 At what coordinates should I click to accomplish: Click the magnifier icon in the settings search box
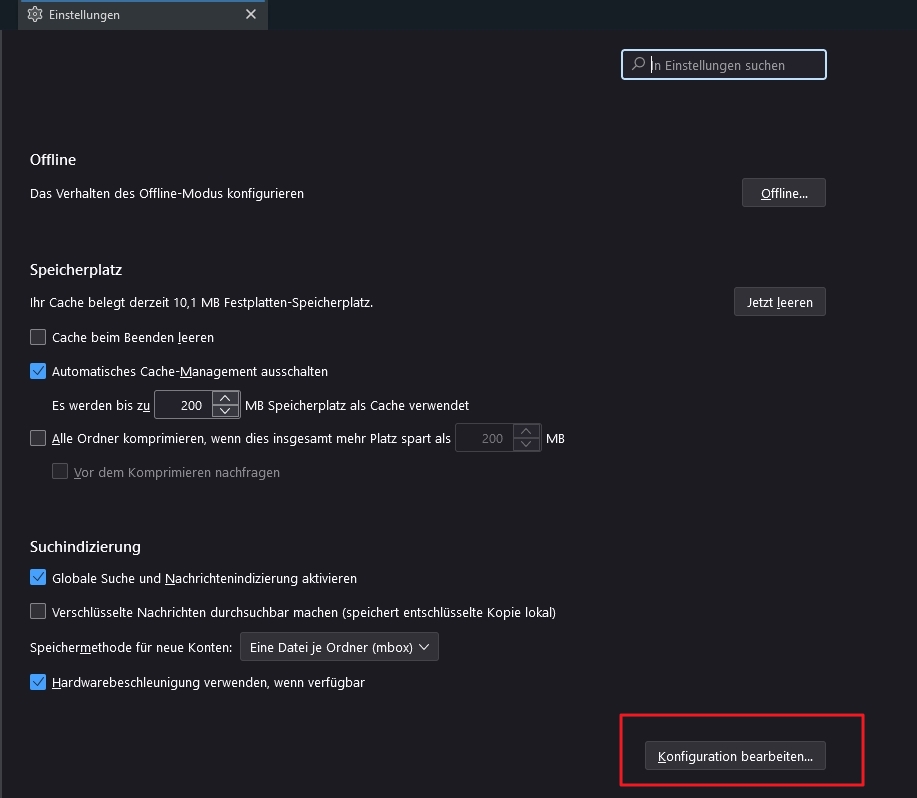pos(637,65)
